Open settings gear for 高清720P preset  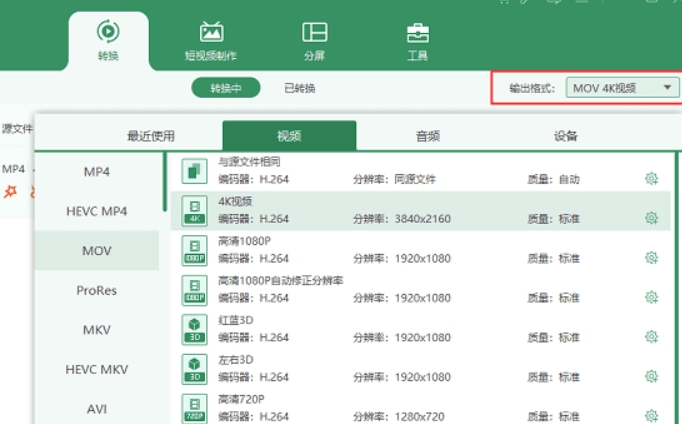click(x=651, y=415)
